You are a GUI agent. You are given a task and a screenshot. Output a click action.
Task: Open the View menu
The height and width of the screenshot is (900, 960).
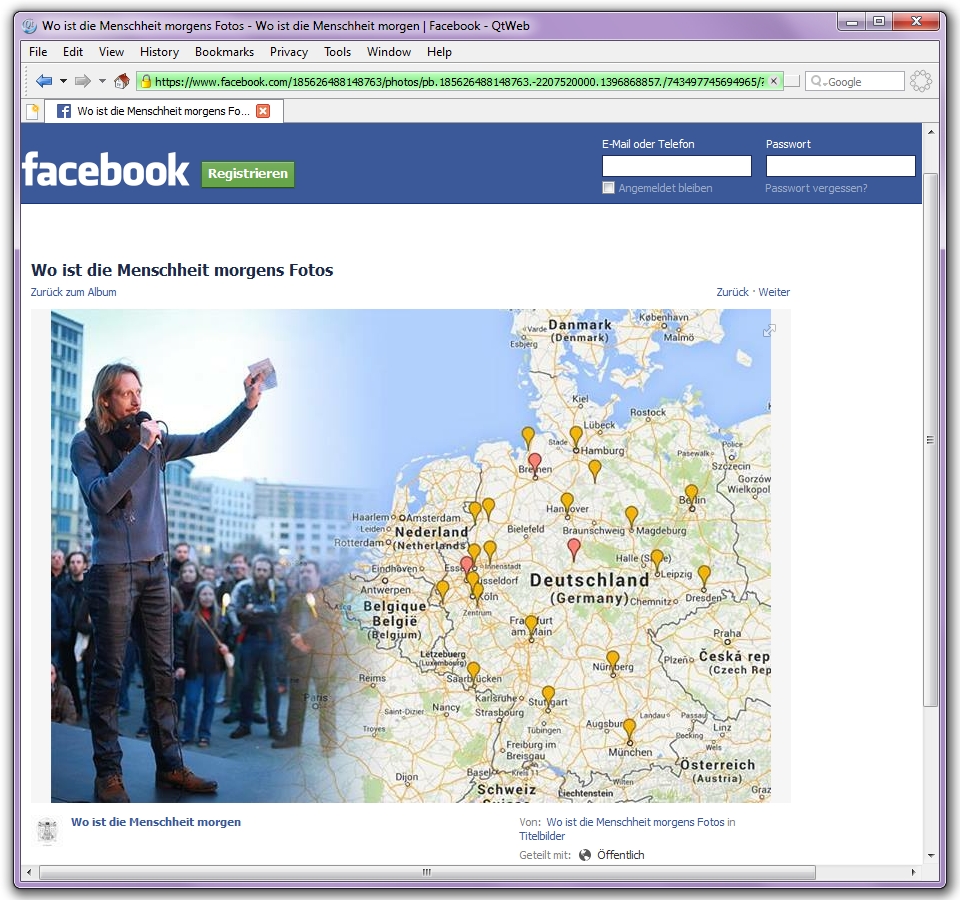(x=111, y=52)
